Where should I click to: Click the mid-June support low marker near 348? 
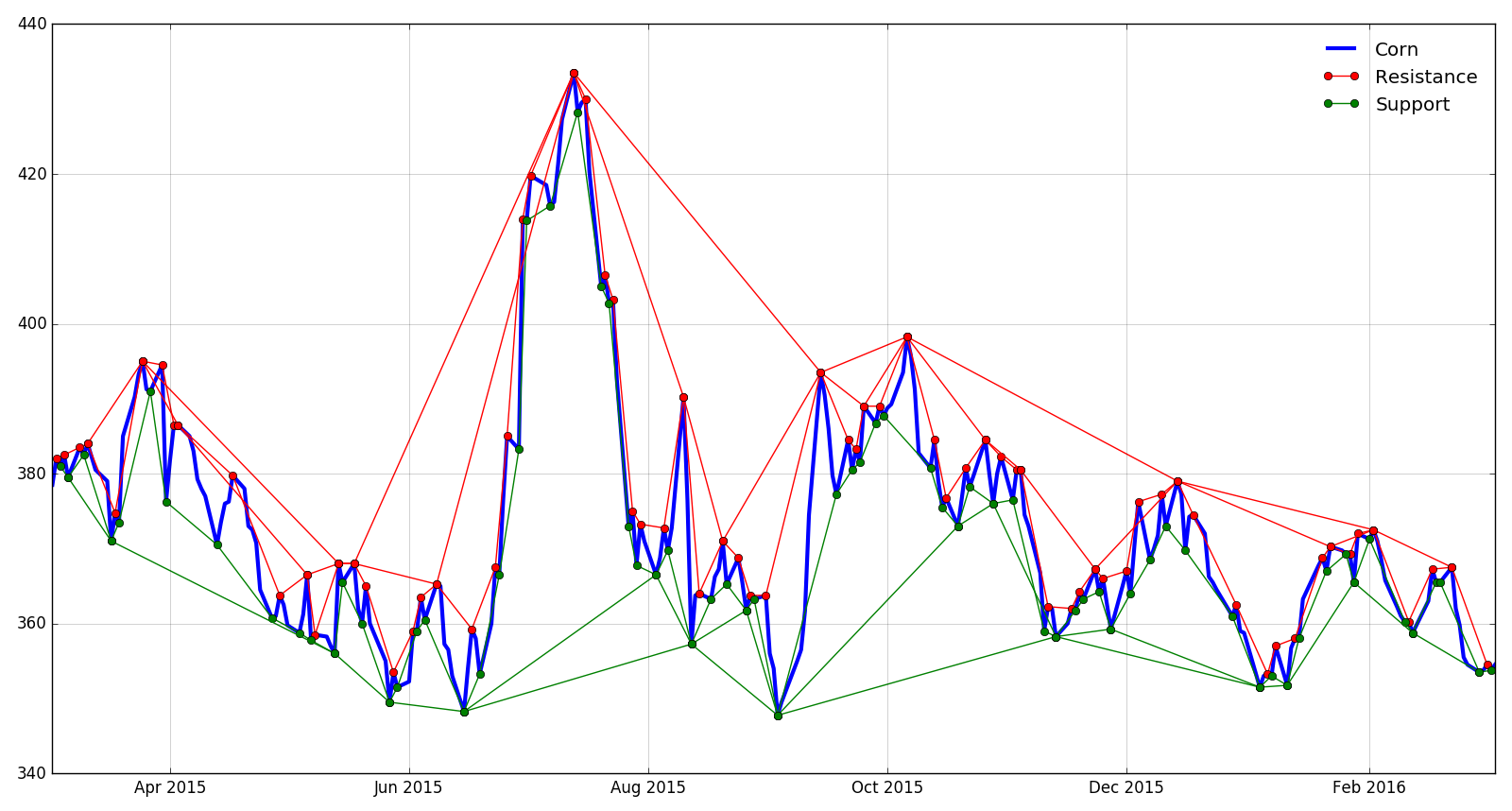[x=464, y=712]
